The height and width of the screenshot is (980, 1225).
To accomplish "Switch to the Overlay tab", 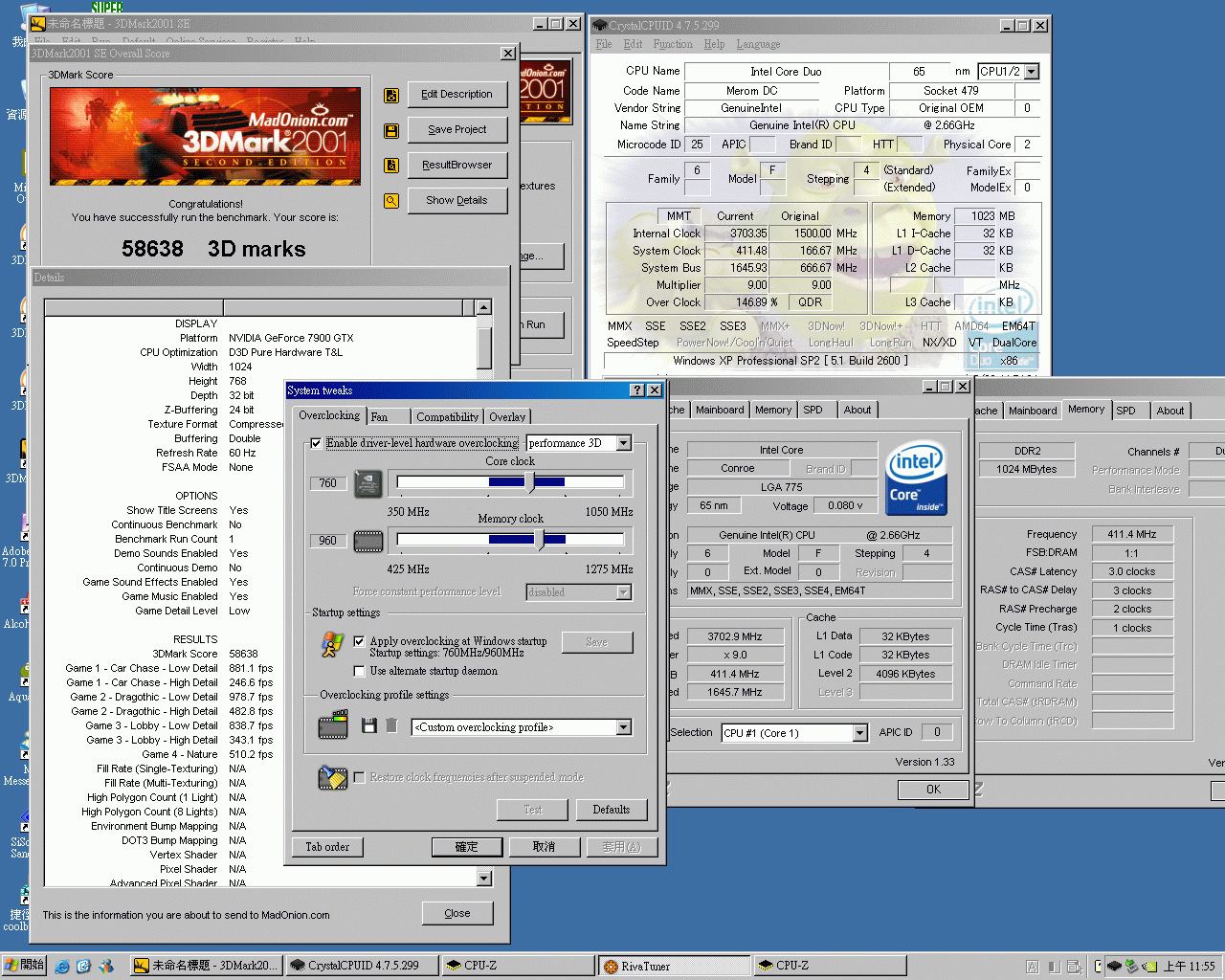I will pyautogui.click(x=507, y=417).
